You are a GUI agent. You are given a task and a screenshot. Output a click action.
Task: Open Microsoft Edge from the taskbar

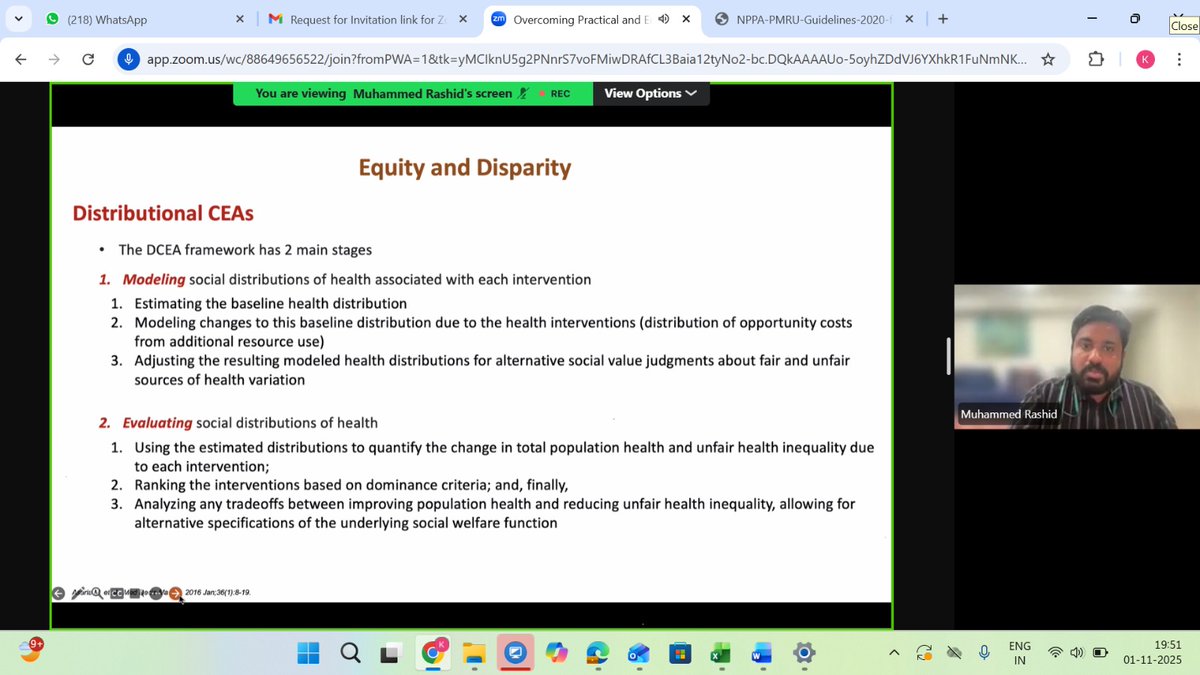(597, 653)
